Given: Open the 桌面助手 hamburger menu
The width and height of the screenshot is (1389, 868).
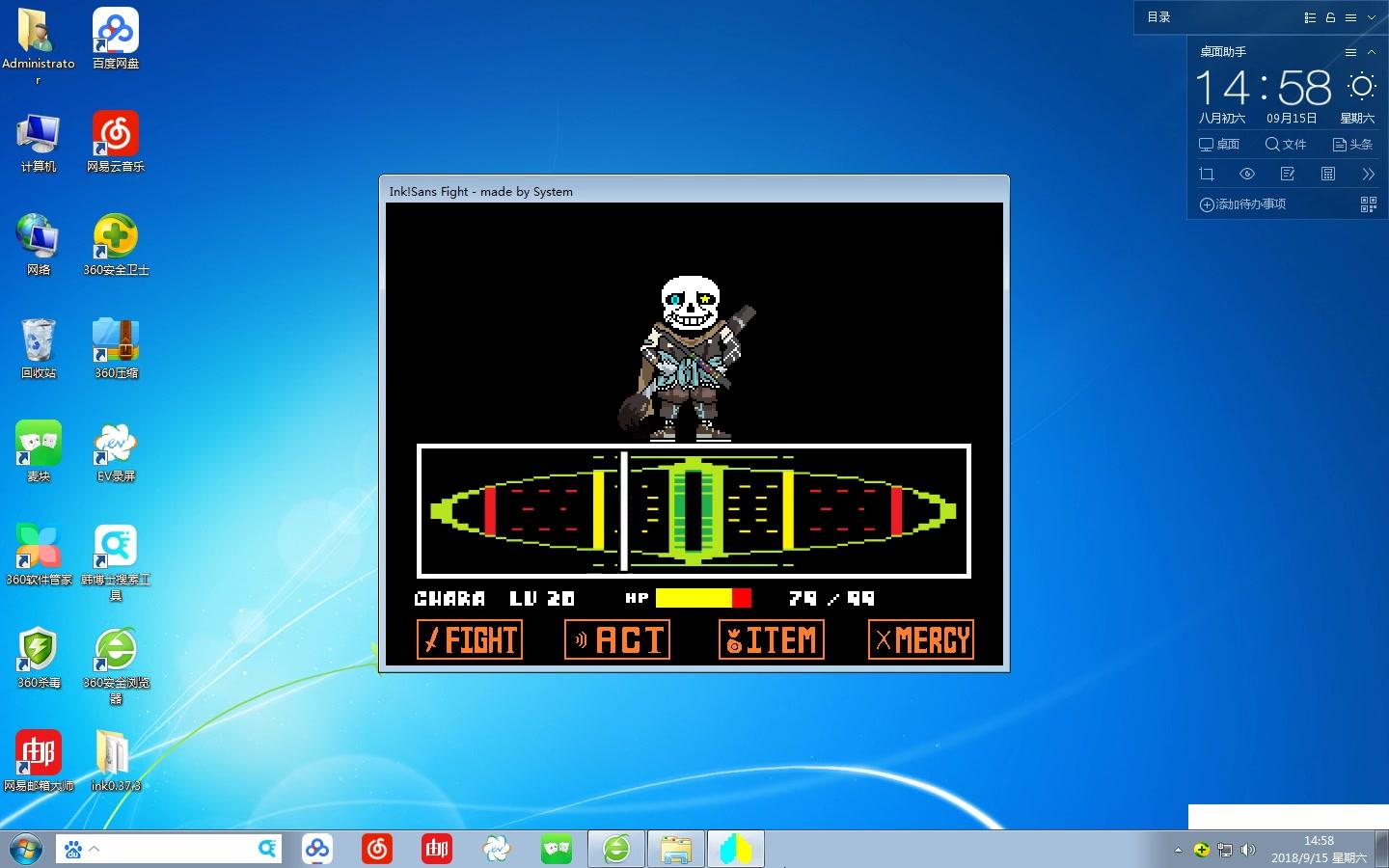Looking at the screenshot, I should (x=1350, y=52).
